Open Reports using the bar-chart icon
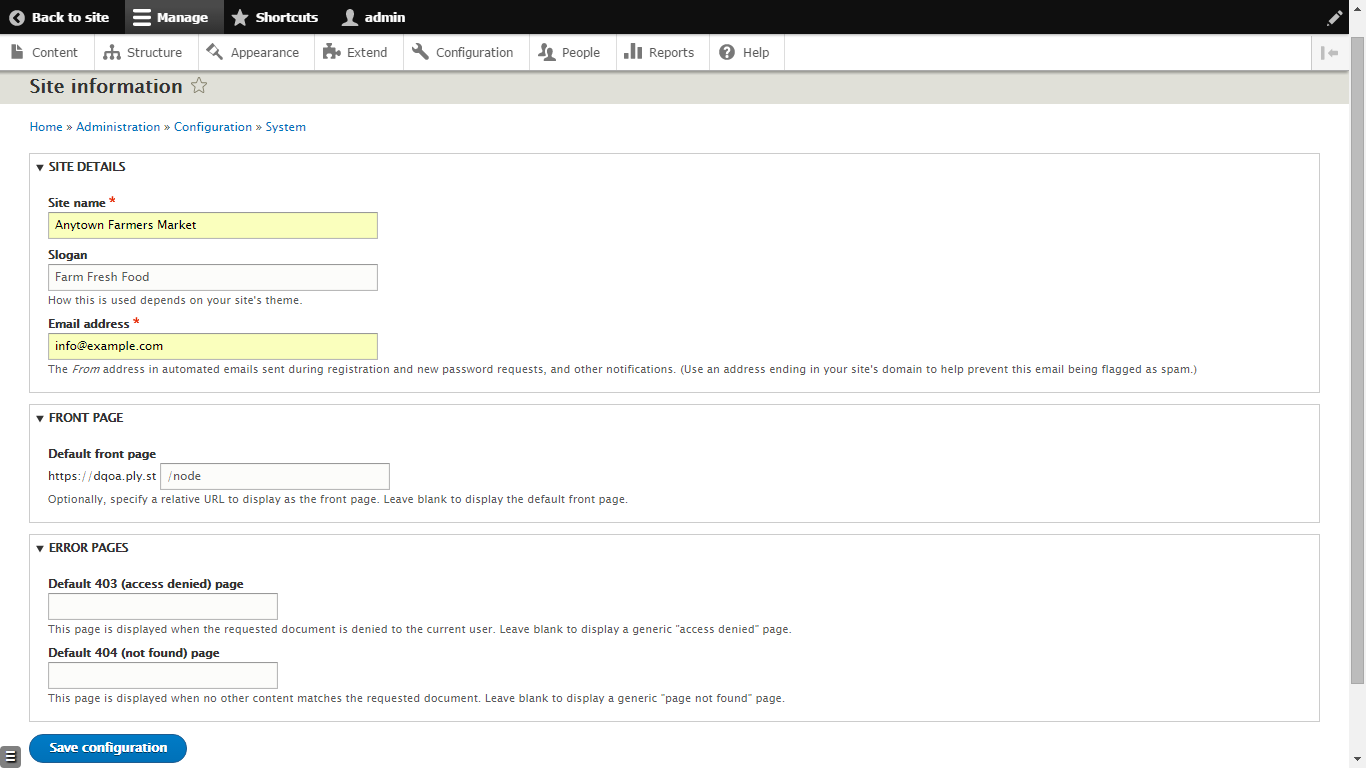 (632, 52)
